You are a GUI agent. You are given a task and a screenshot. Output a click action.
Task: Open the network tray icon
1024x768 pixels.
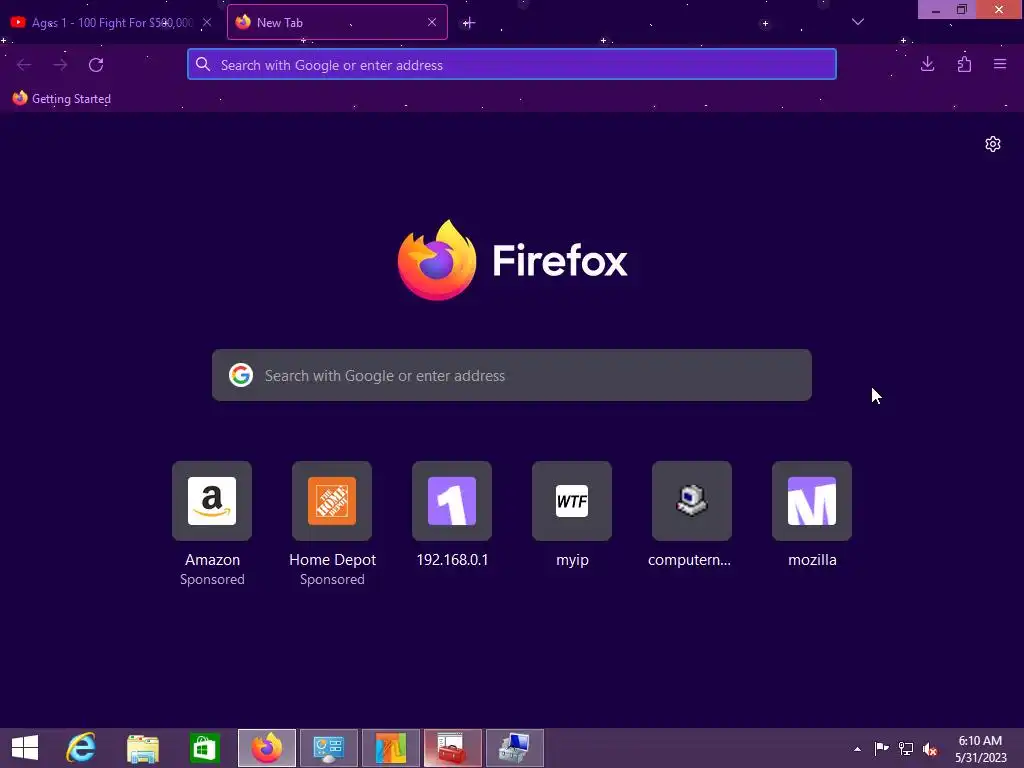[906, 748]
